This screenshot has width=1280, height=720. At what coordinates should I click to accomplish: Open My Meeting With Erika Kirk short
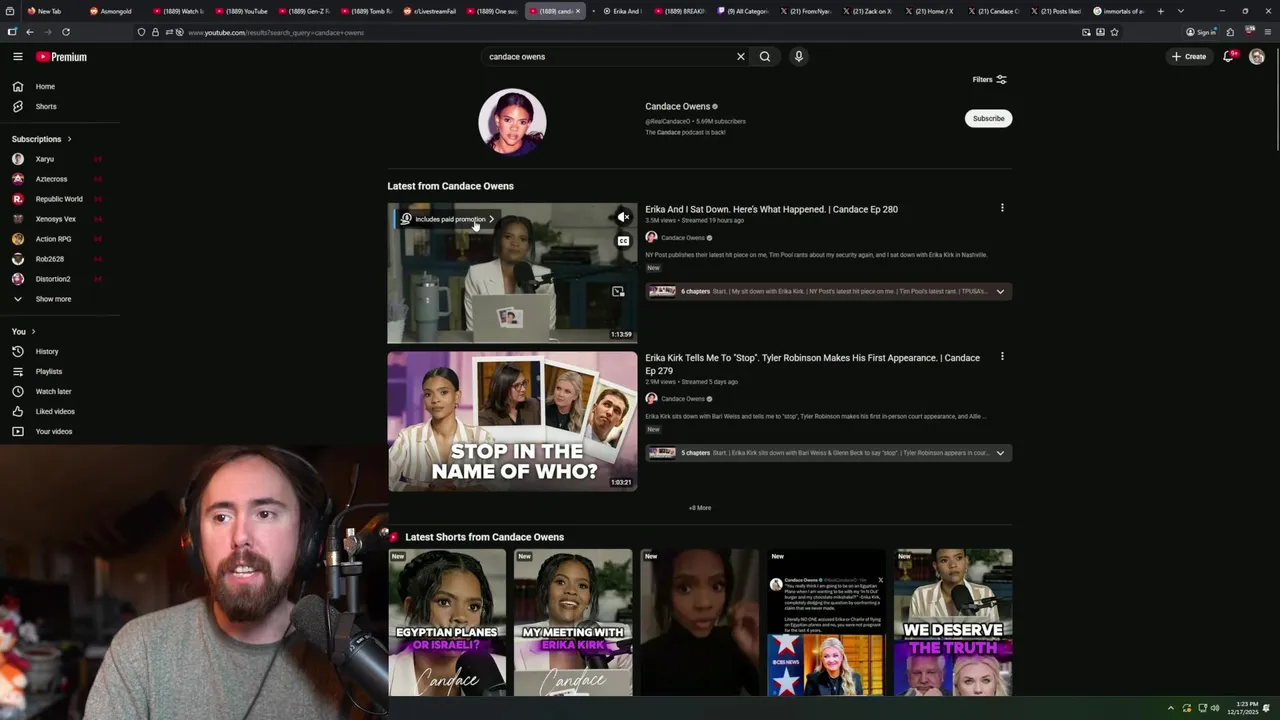click(x=573, y=622)
